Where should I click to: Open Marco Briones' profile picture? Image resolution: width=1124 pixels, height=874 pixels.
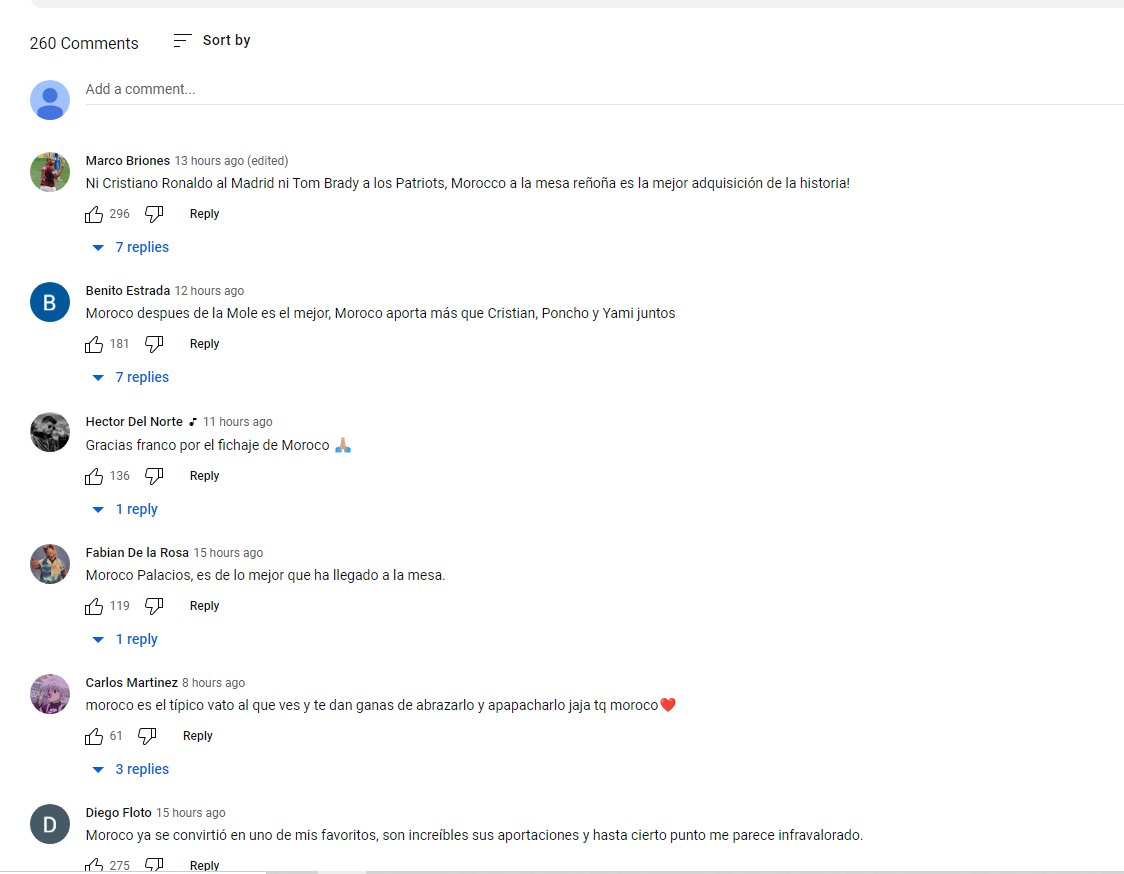(x=49, y=172)
